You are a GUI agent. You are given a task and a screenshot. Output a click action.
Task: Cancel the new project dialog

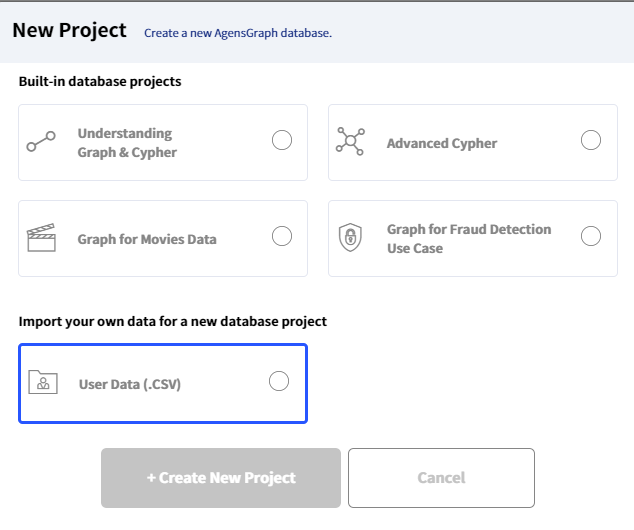441,478
